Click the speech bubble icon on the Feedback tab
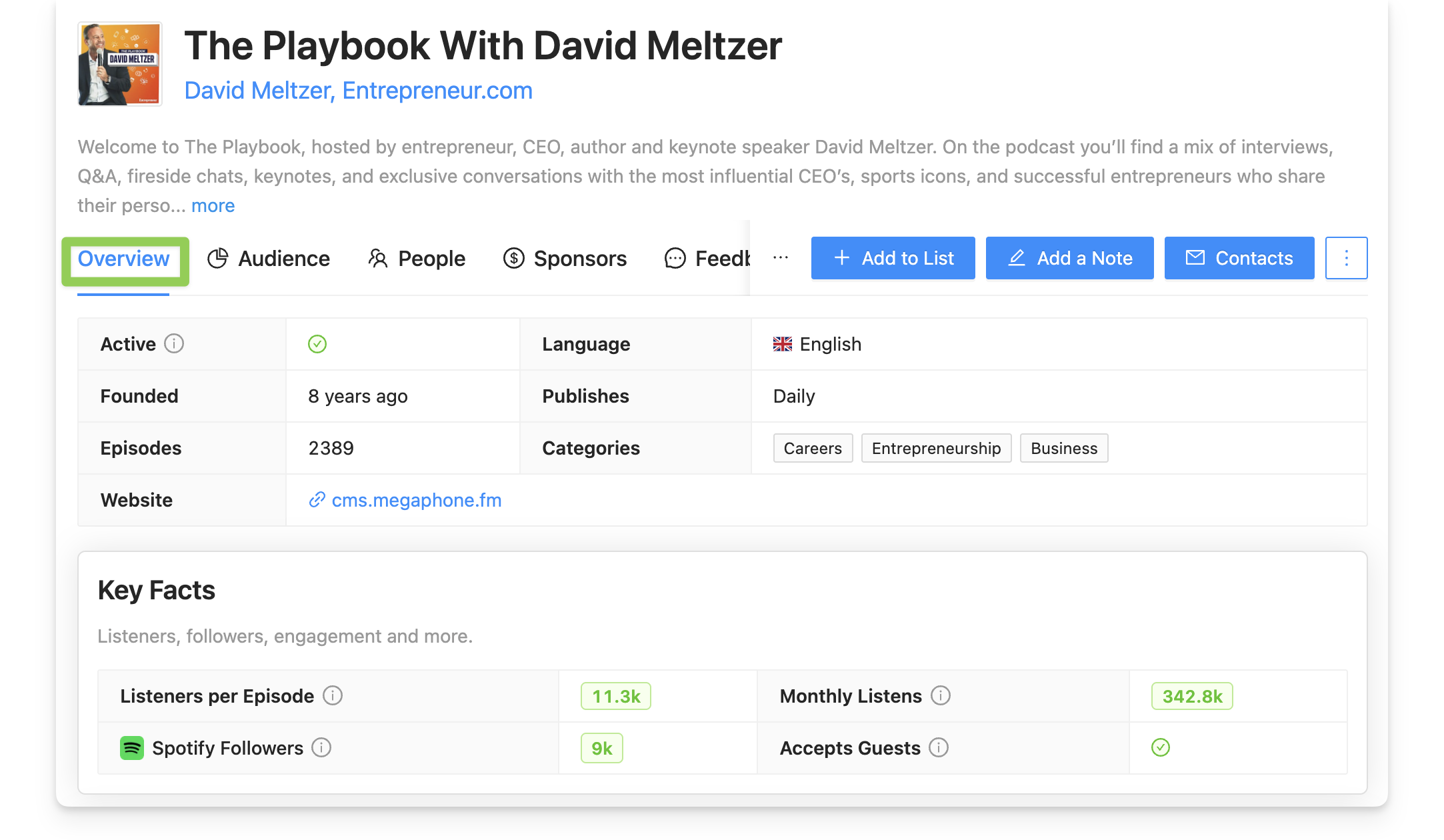 [675, 259]
